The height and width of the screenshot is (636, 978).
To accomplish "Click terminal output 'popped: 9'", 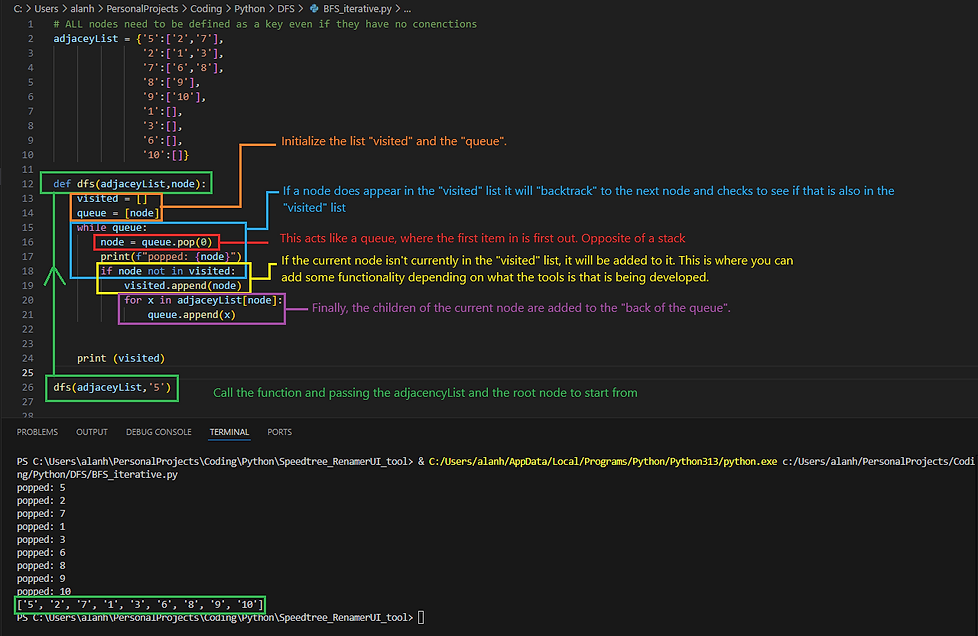I will click(x=41, y=579).
